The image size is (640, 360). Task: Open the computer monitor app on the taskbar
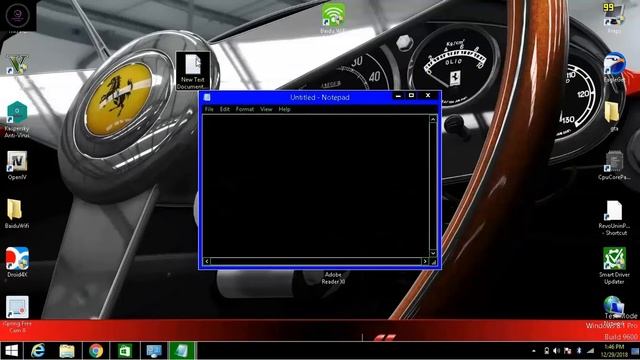(154, 351)
